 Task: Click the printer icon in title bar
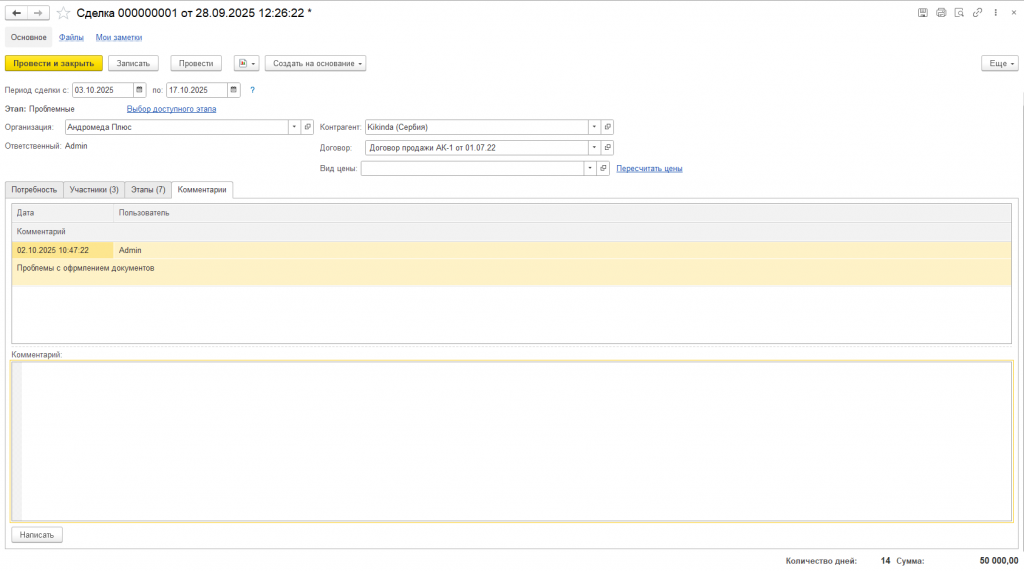tap(941, 12)
